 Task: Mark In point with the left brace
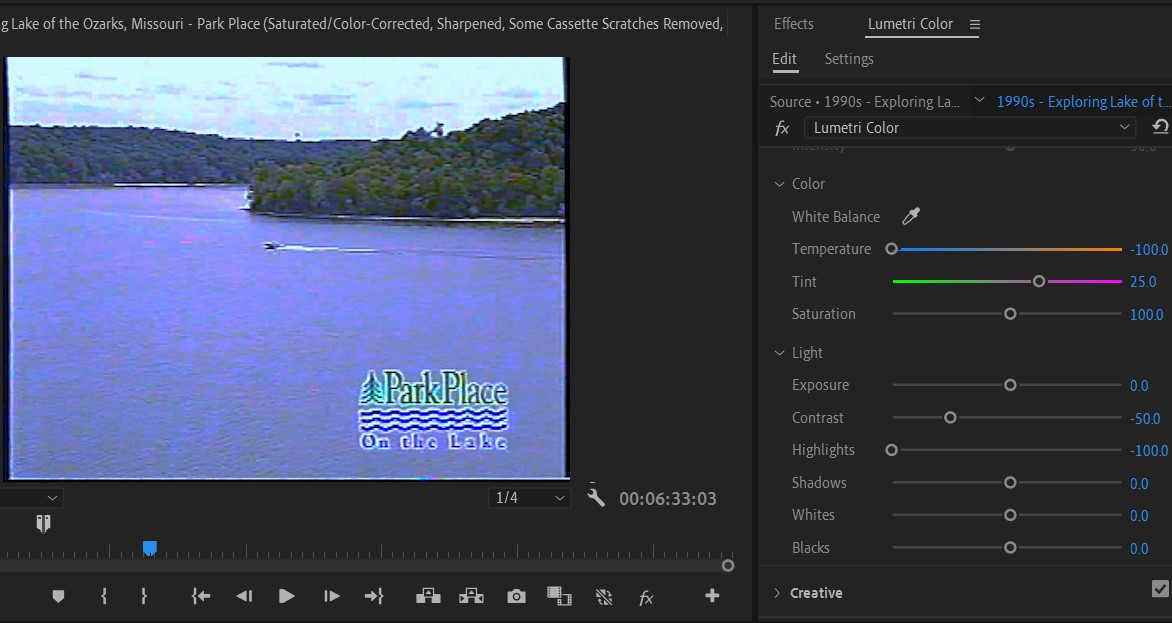(x=104, y=596)
